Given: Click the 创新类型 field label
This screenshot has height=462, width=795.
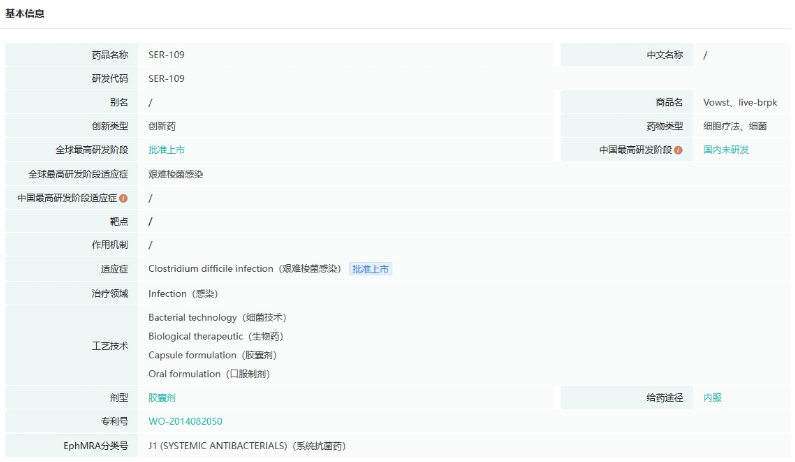Looking at the screenshot, I should pyautogui.click(x=110, y=126).
